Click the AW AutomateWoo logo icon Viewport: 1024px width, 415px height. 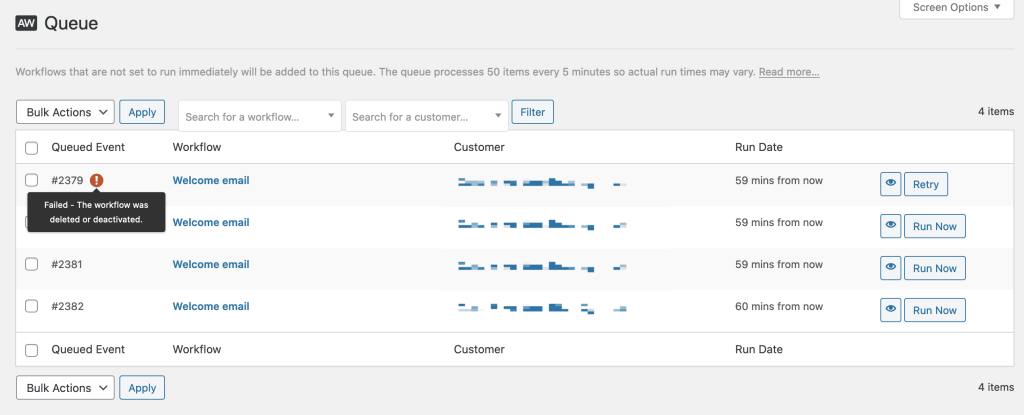coord(26,23)
